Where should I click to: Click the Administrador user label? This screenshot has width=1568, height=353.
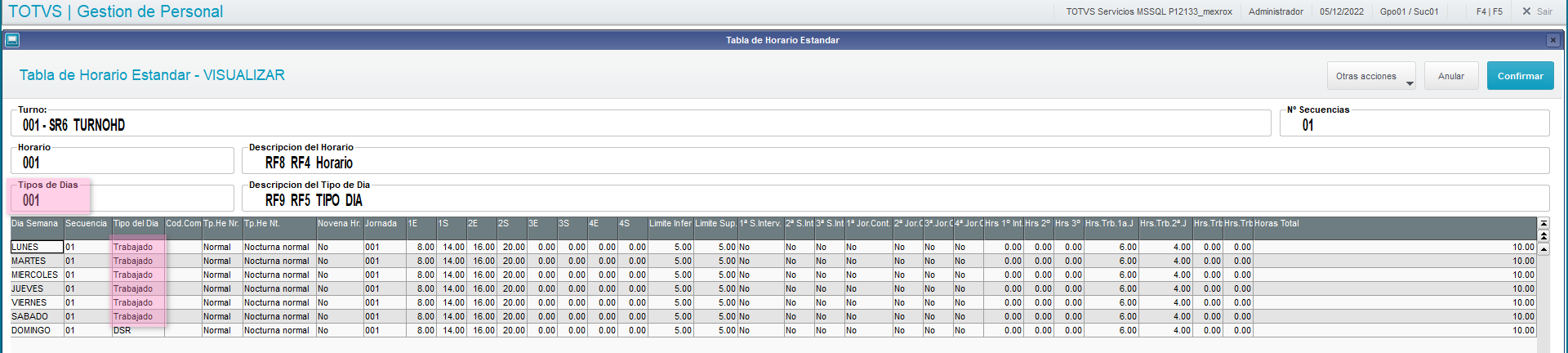point(1276,11)
